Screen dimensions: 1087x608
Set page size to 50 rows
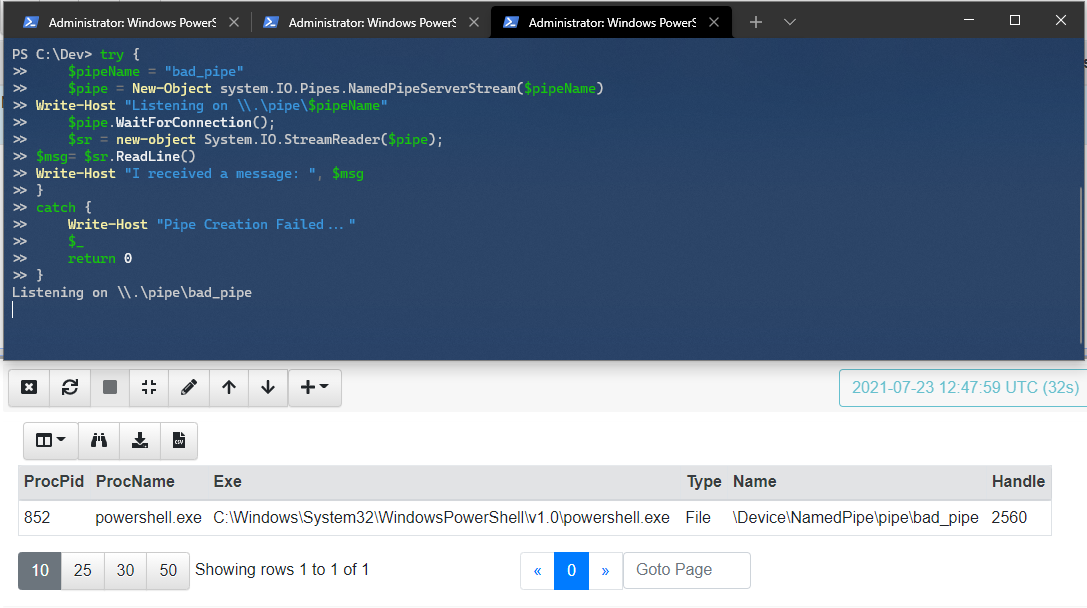[168, 571]
